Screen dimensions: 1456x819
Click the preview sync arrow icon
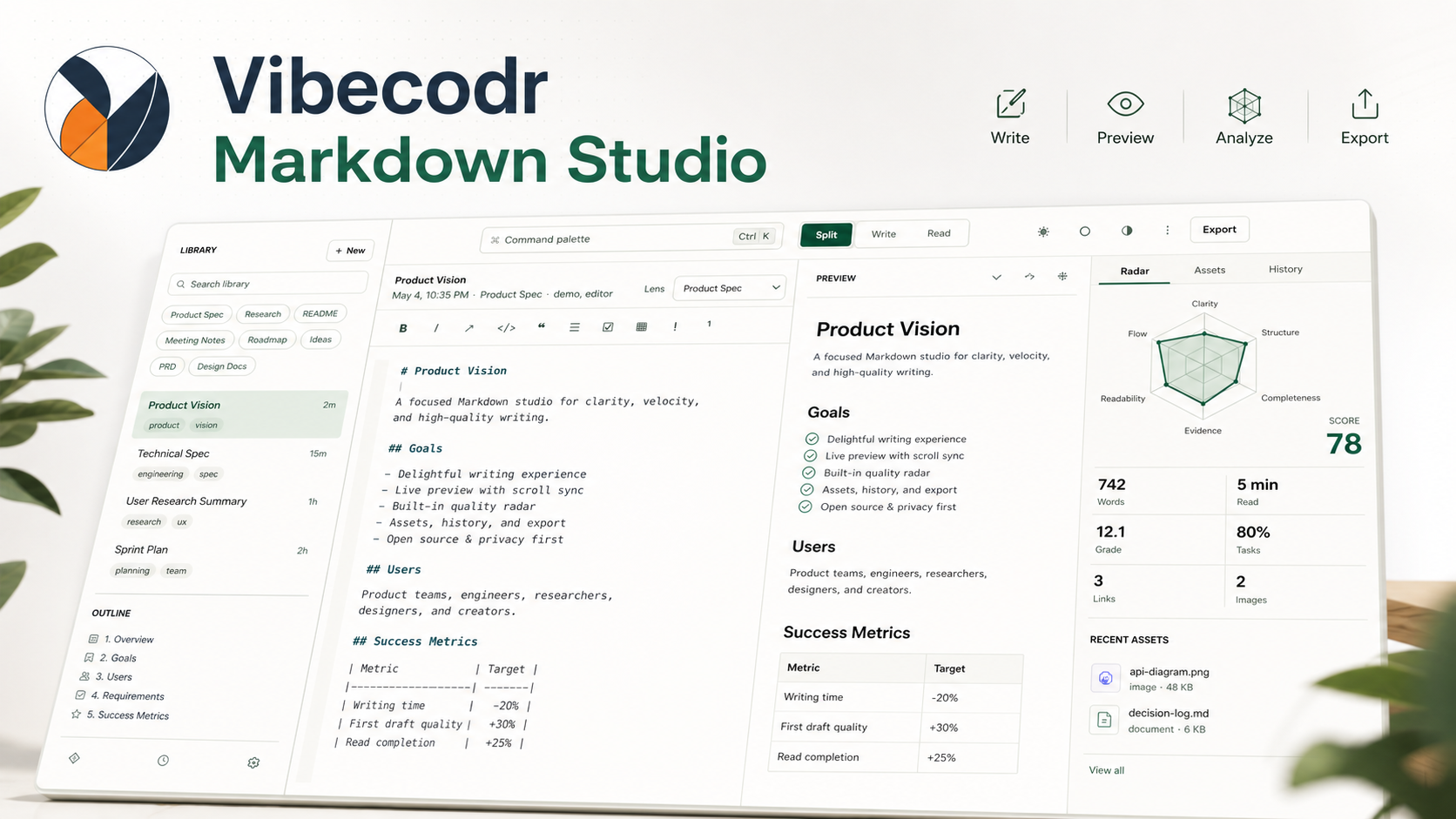[x=1029, y=277]
